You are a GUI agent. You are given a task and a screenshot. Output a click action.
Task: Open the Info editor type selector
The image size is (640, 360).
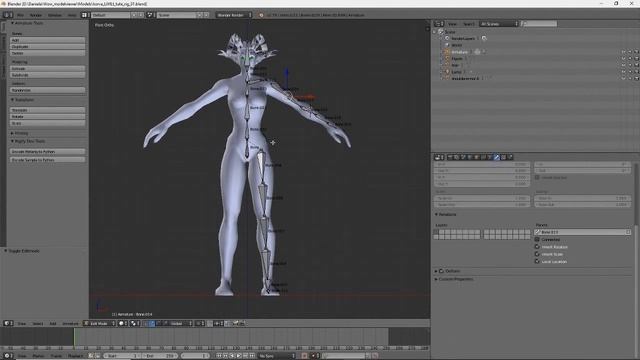pyautogui.click(x=8, y=15)
